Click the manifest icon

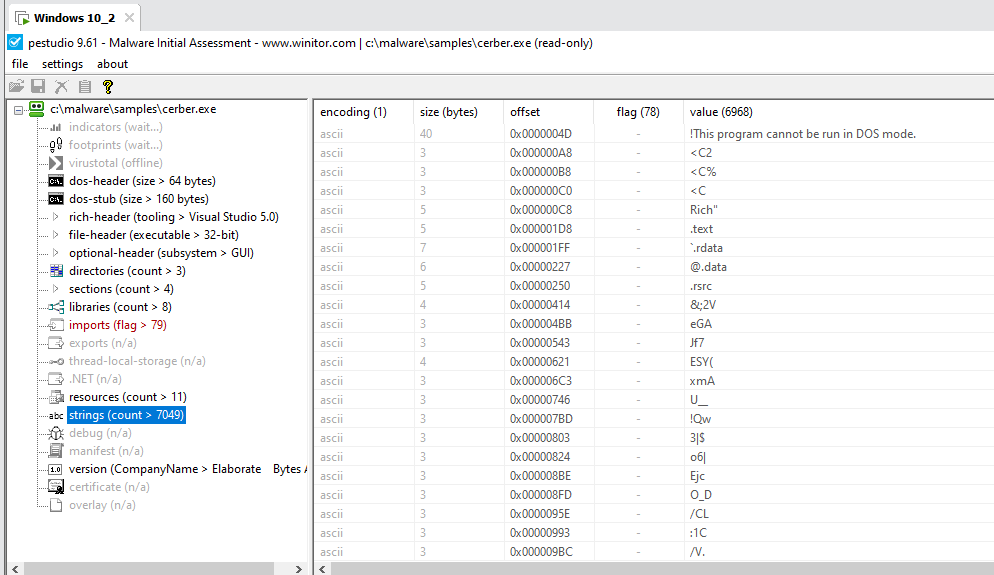[56, 451]
